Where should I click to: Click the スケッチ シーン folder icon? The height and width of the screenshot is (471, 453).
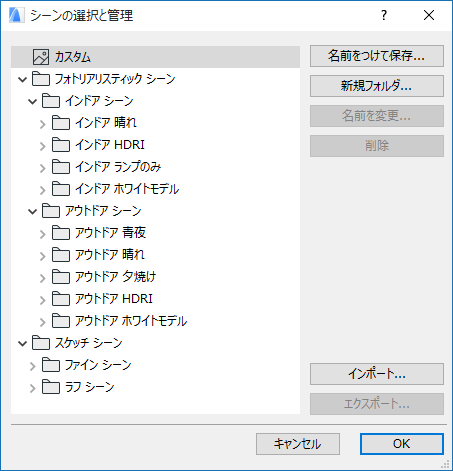[x=41, y=343]
